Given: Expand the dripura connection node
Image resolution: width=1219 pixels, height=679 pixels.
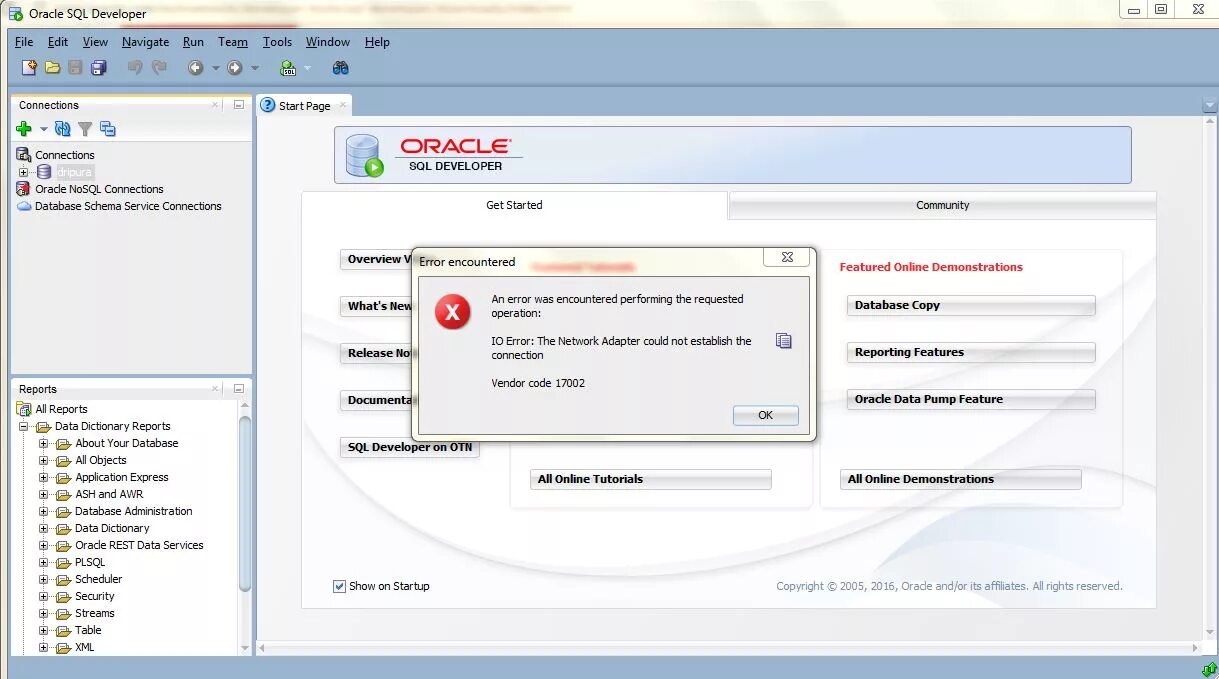Looking at the screenshot, I should (x=23, y=172).
